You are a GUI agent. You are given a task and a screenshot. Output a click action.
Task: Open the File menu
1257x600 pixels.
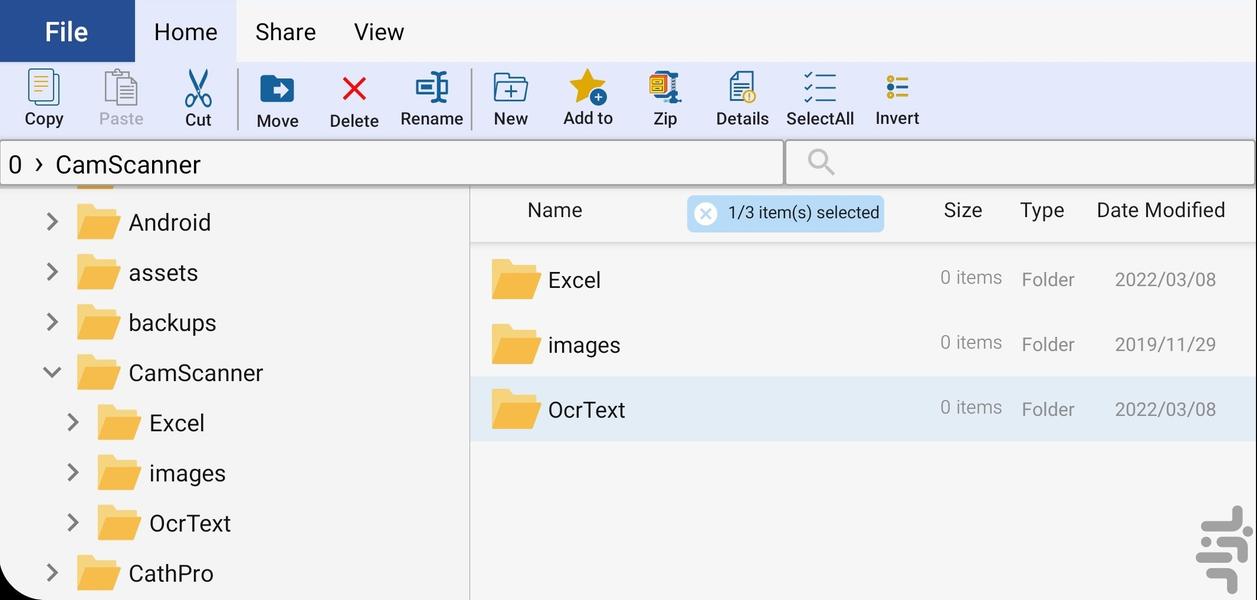pyautogui.click(x=66, y=32)
